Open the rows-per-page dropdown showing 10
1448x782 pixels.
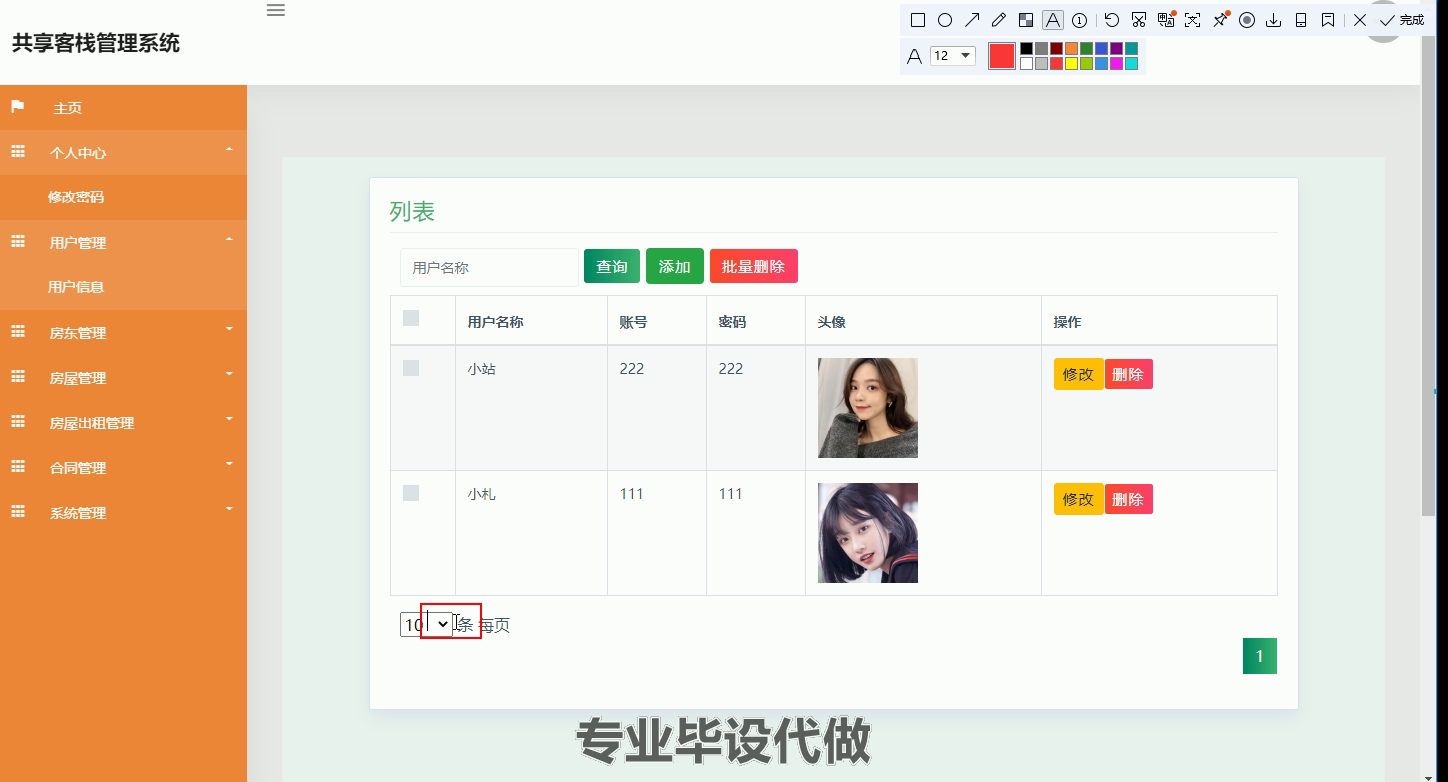click(427, 625)
